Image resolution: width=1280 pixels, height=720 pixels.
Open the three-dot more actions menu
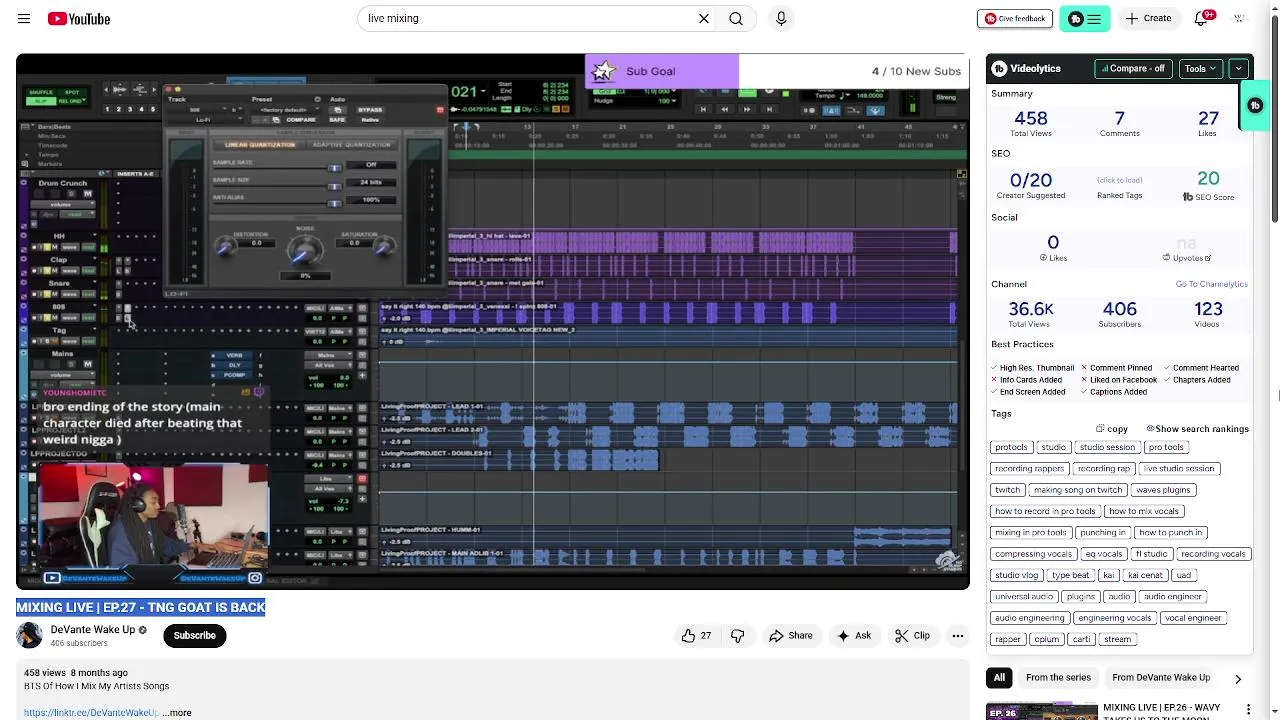click(958, 636)
